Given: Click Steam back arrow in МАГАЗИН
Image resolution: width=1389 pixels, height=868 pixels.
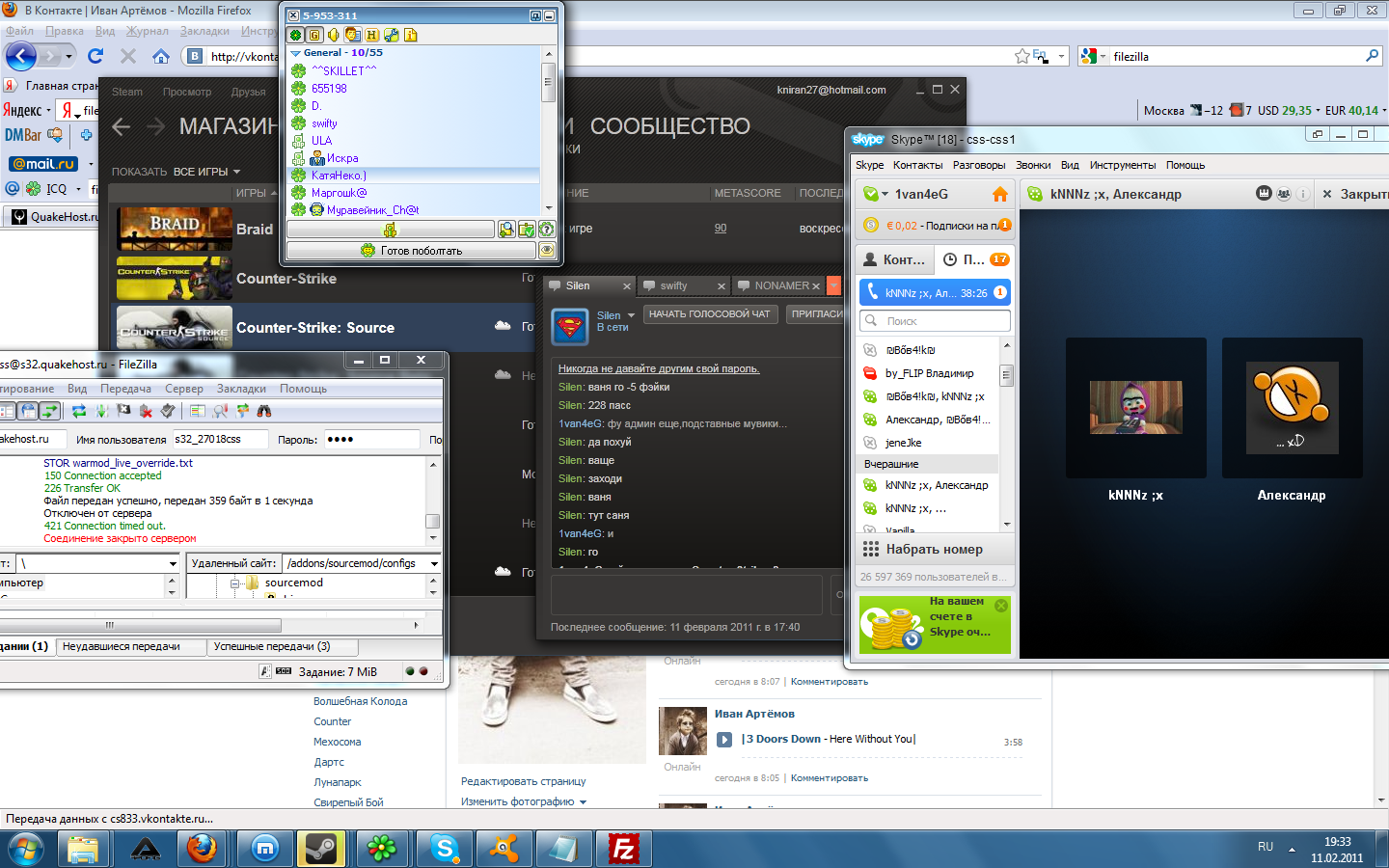Looking at the screenshot, I should pos(122,126).
